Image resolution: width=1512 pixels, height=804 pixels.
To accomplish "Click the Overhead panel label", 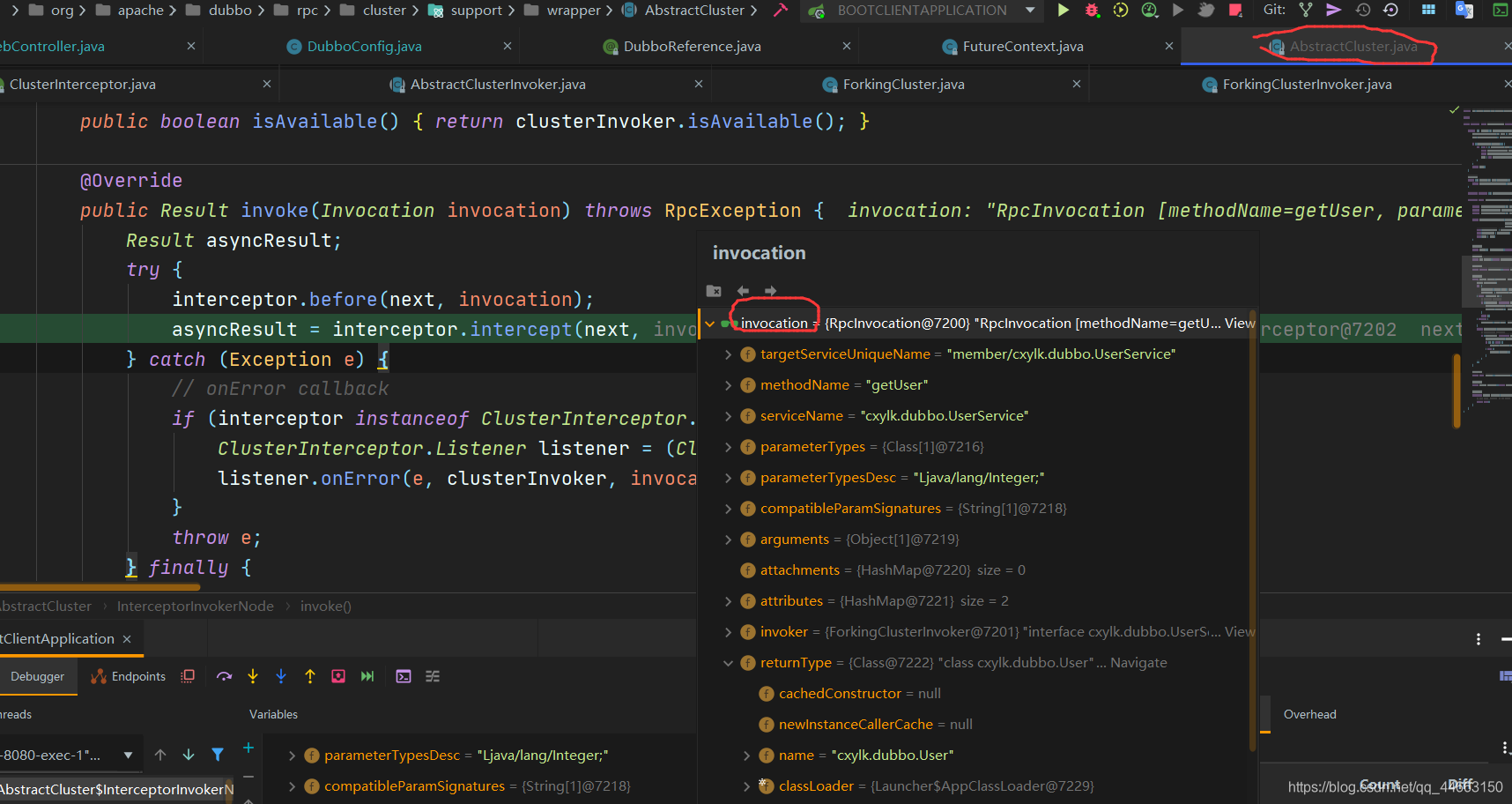I will pyautogui.click(x=1309, y=715).
